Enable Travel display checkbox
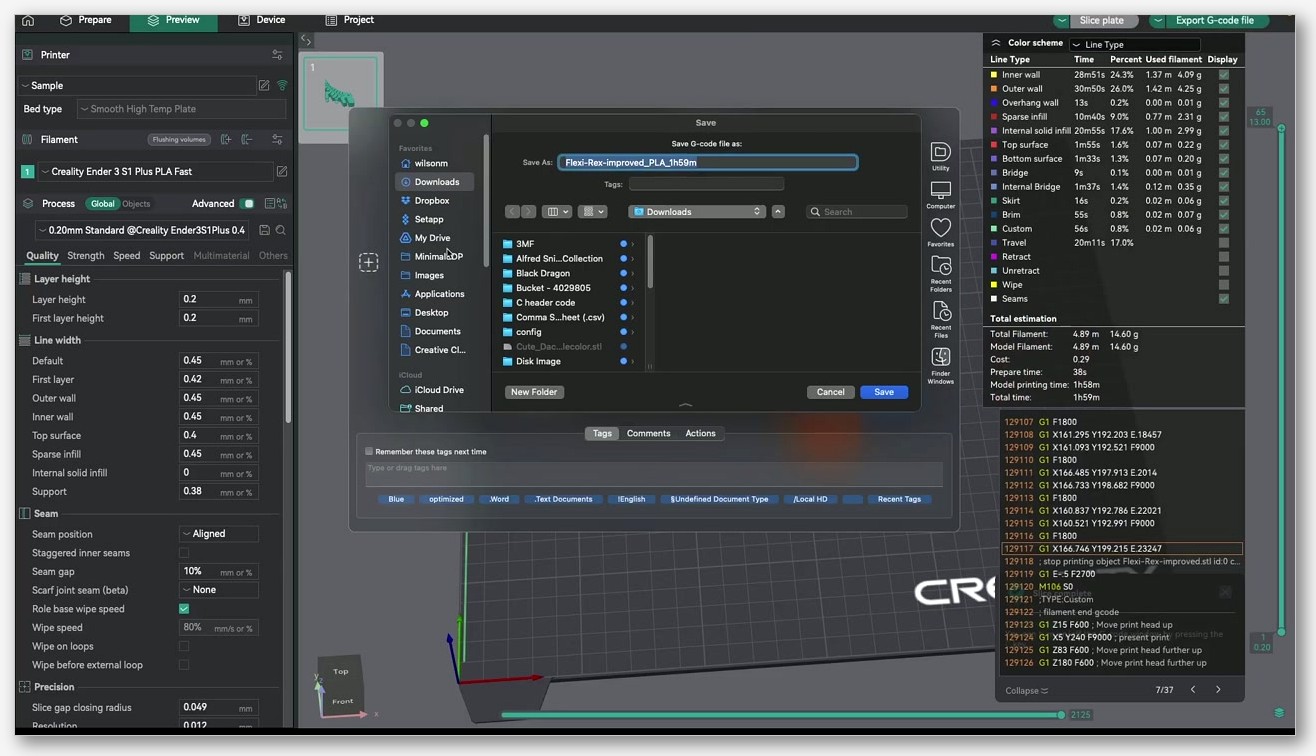Image resolution: width=1316 pixels, height=756 pixels. [x=1224, y=243]
